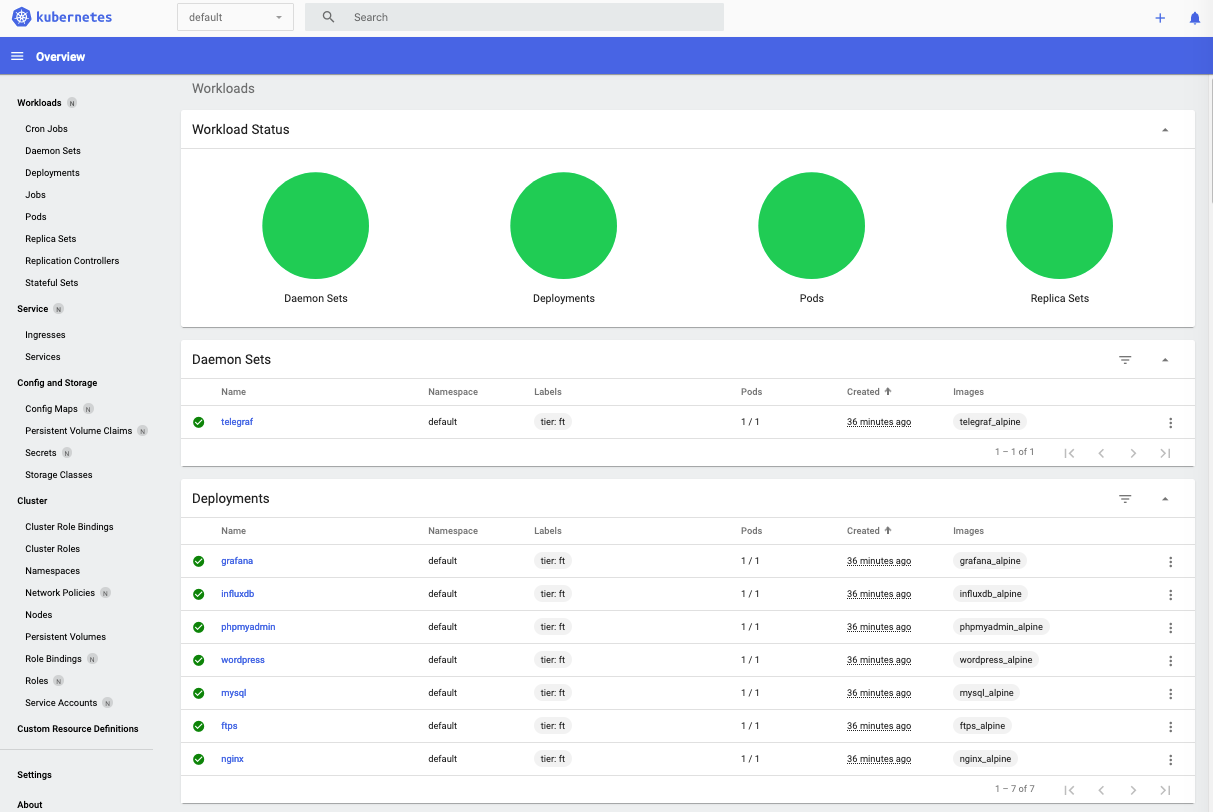Collapse the Workload Status panel
The height and width of the screenshot is (812, 1213).
tap(1164, 129)
